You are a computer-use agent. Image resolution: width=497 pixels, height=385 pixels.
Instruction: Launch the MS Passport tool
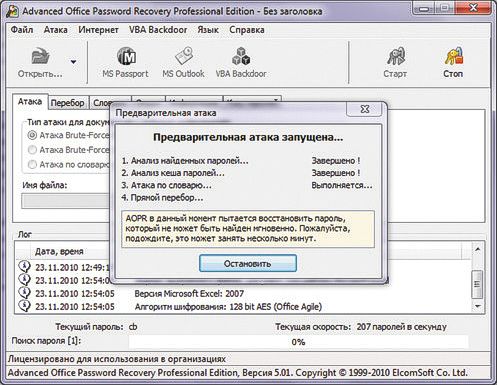(x=125, y=63)
